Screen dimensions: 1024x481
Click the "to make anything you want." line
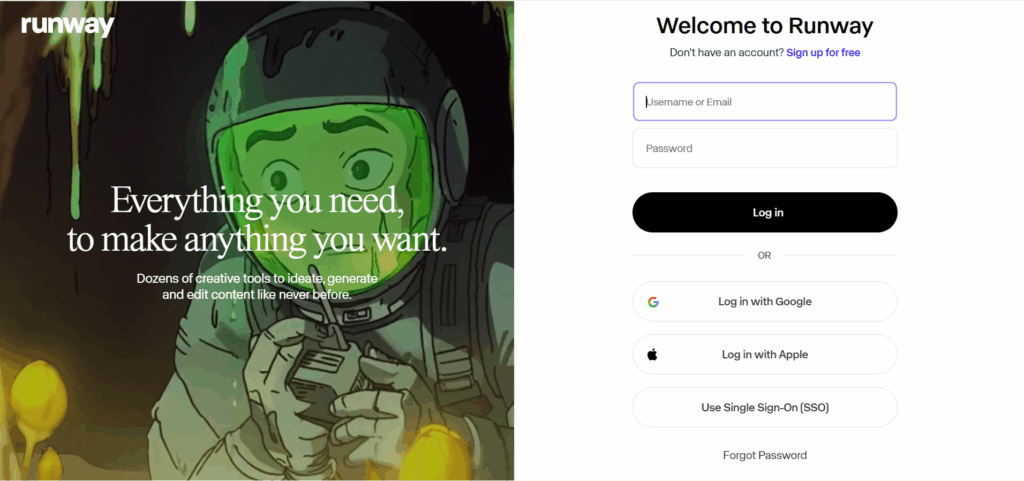pyautogui.click(x=257, y=240)
